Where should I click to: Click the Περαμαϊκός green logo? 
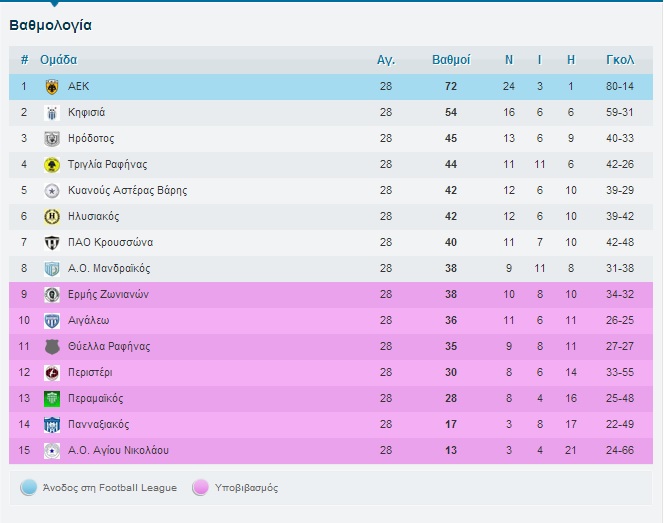click(52, 398)
